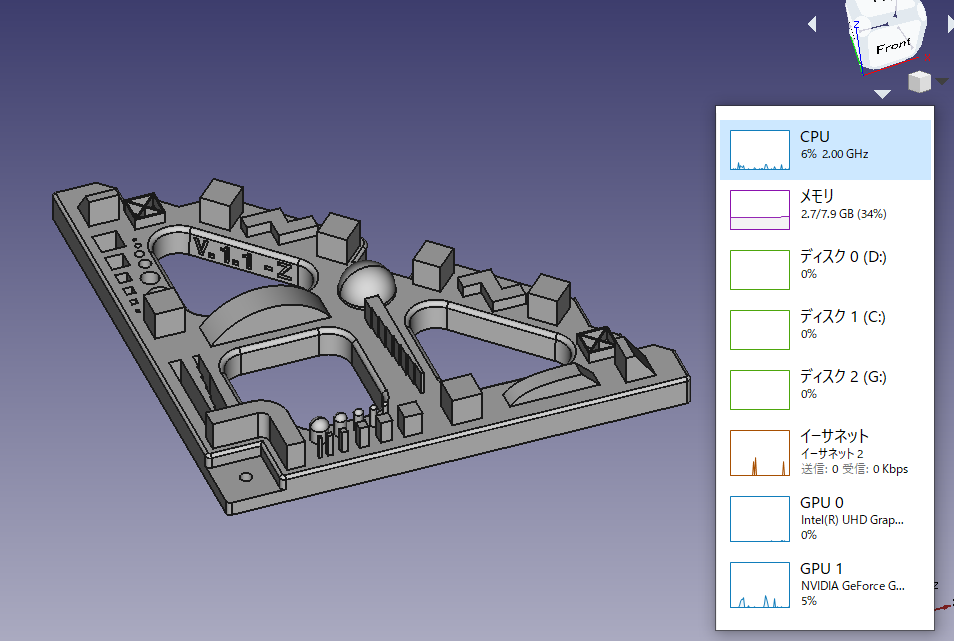Click the イーサネット traffic graph thumbnail
Screen dimensions: 954x641
point(759,452)
